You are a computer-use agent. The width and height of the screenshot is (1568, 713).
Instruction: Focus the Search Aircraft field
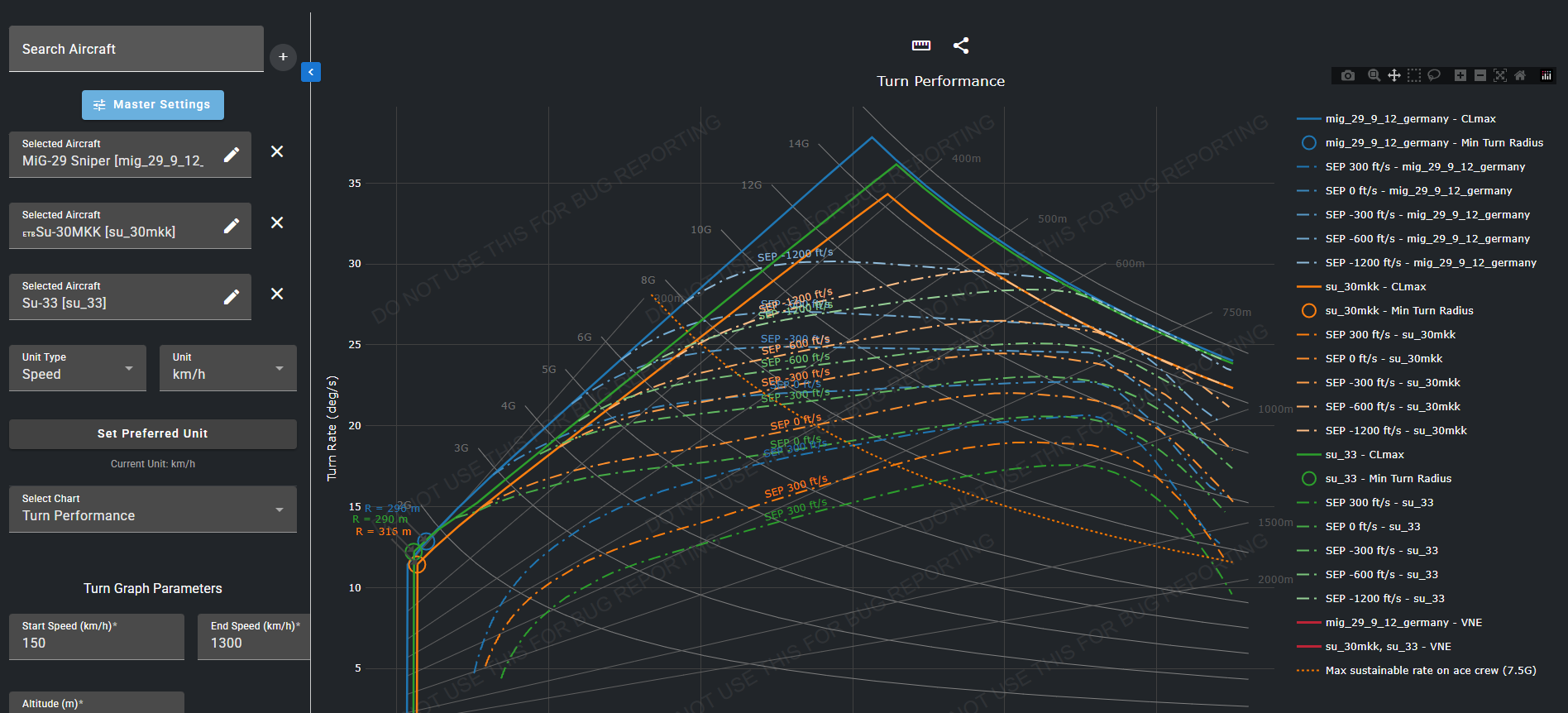click(136, 49)
